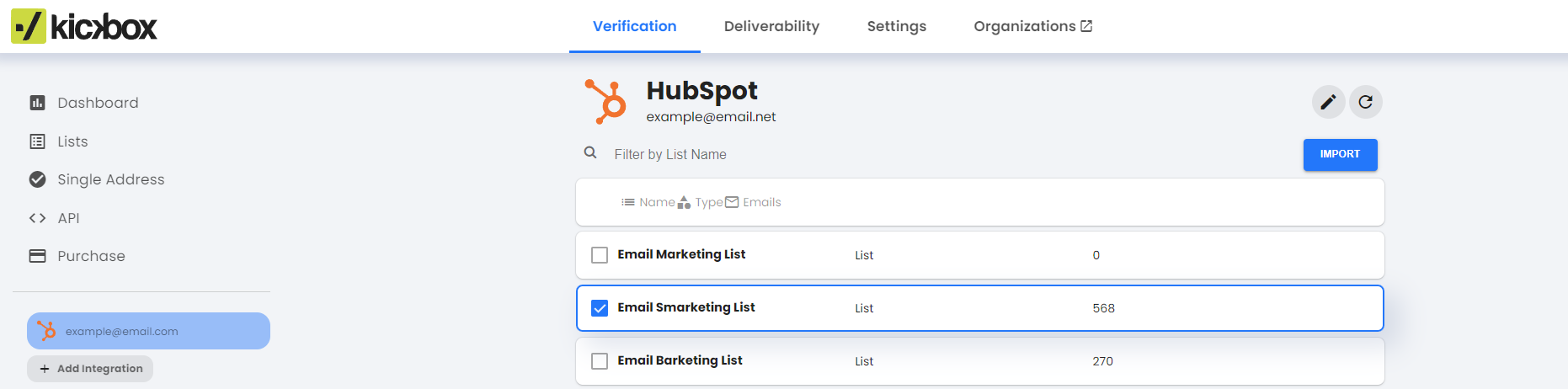
Task: Open the Dashboard page icon
Action: tap(37, 103)
